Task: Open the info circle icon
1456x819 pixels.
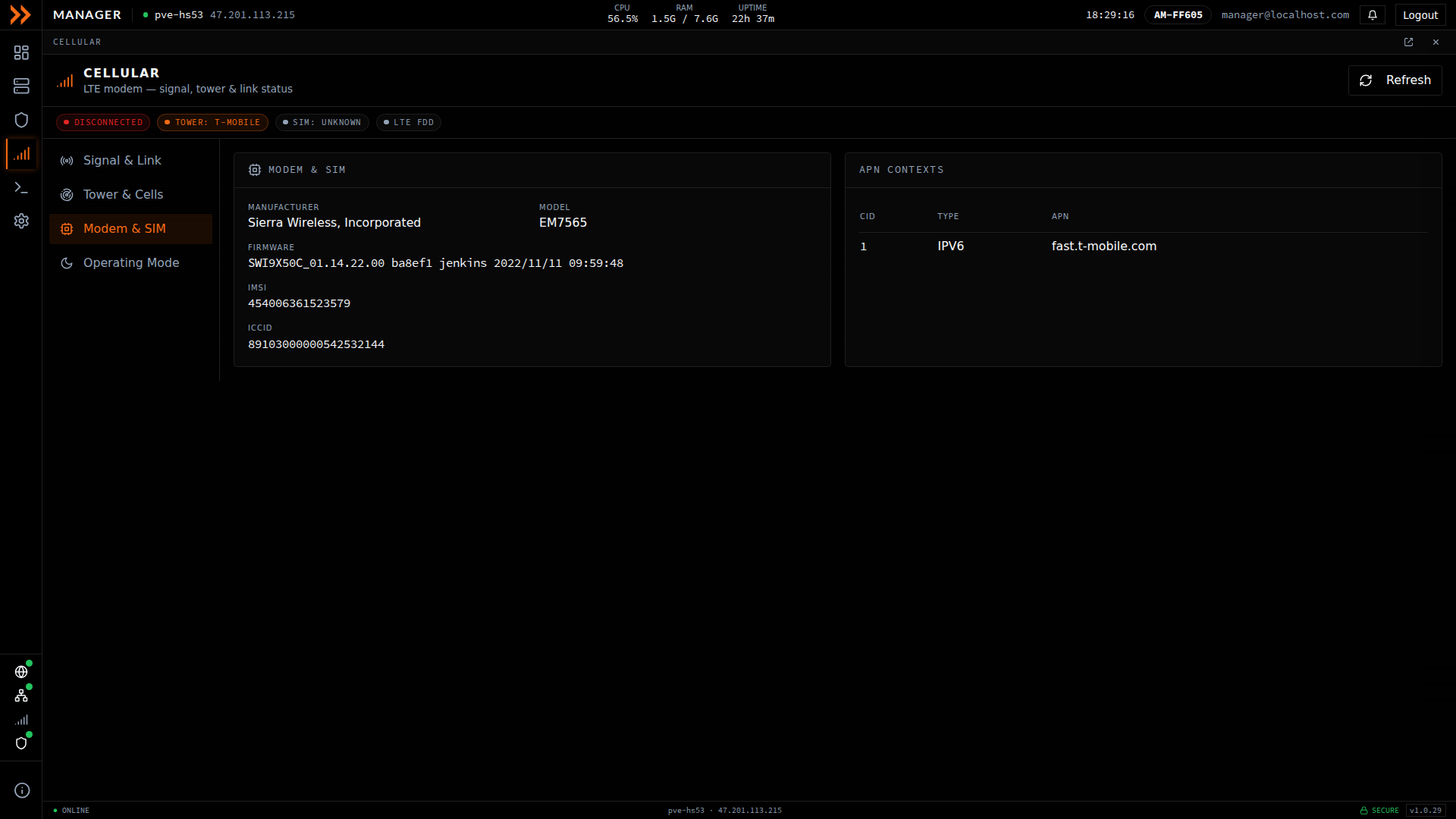Action: coord(22,790)
